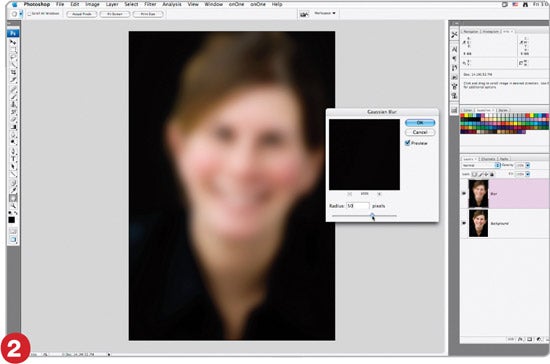550x364 pixels.
Task: Hide the Background layer
Action: tap(464, 223)
